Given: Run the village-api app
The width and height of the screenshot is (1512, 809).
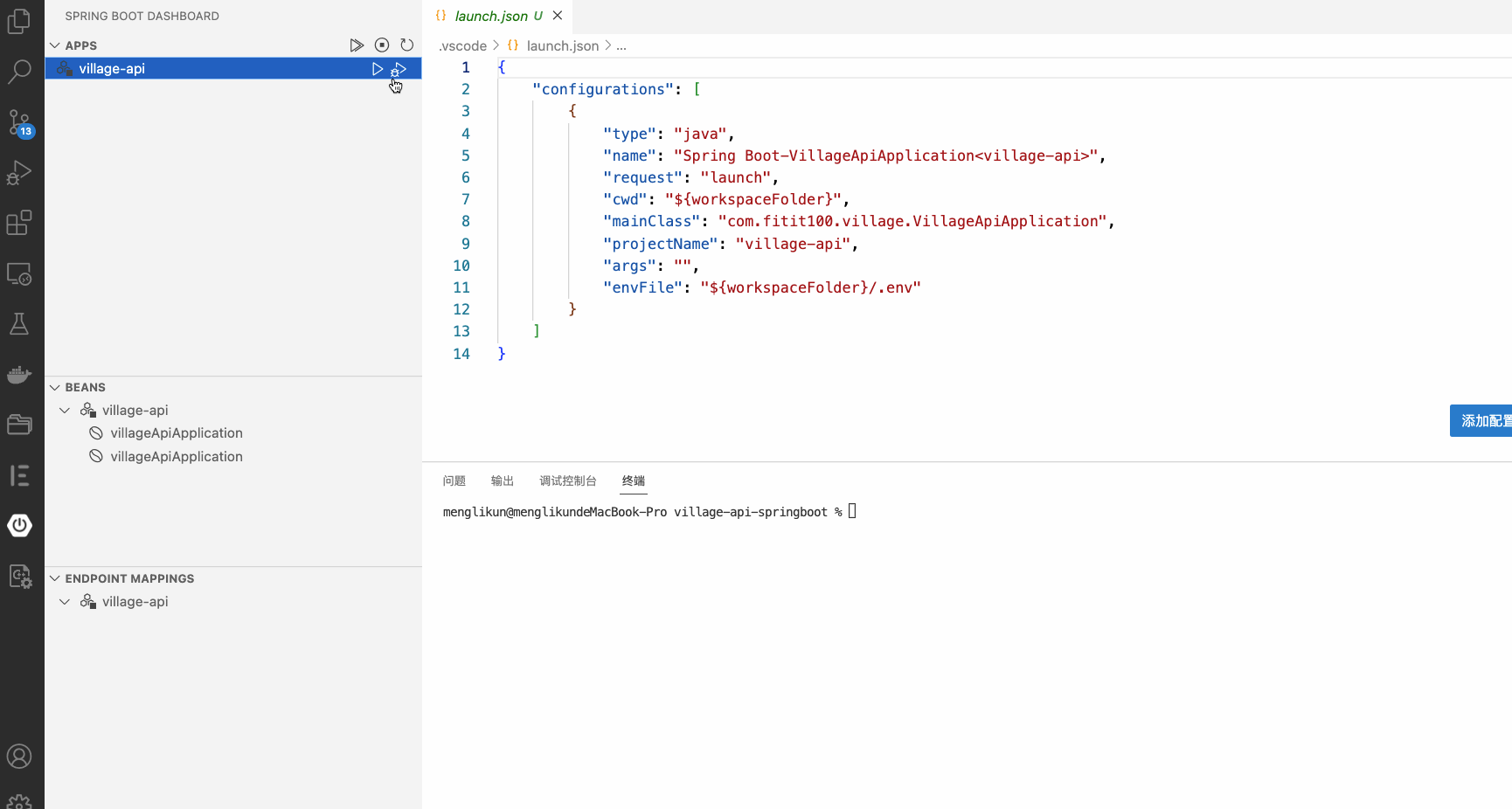Looking at the screenshot, I should click(x=378, y=68).
